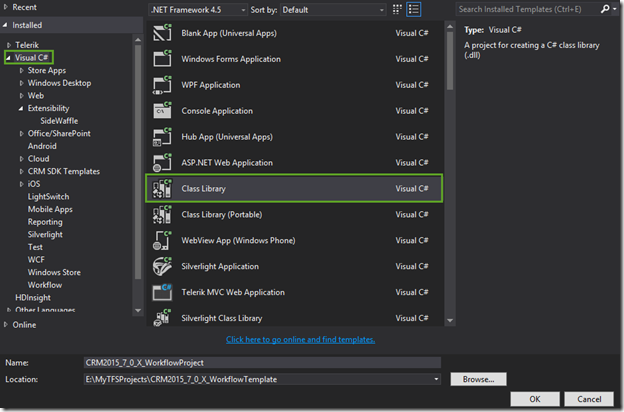Click the Class Library template icon
624x412 pixels.
point(162,188)
